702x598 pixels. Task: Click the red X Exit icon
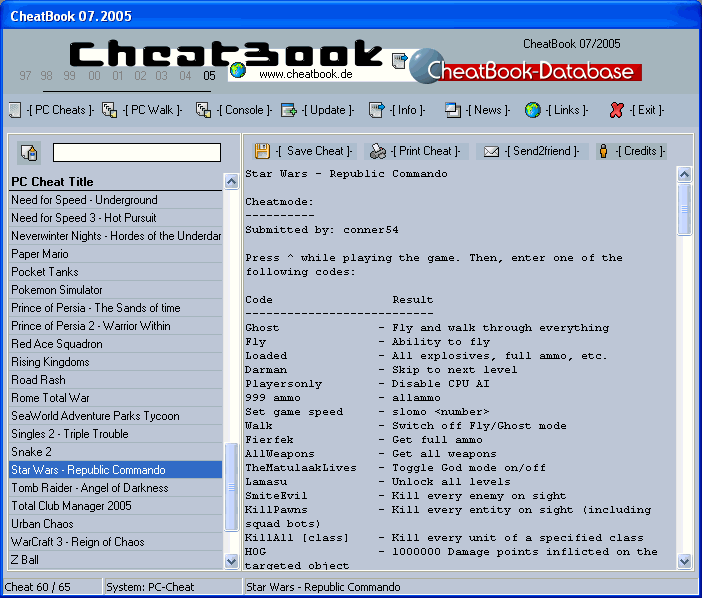[x=616, y=110]
